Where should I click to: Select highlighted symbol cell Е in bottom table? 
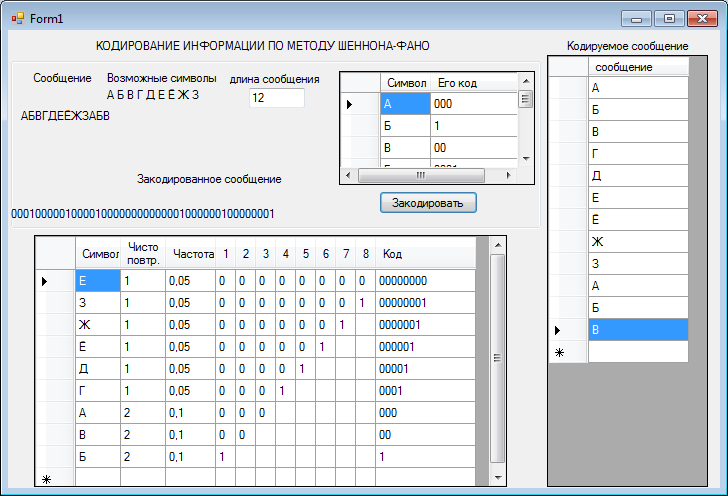pos(98,281)
